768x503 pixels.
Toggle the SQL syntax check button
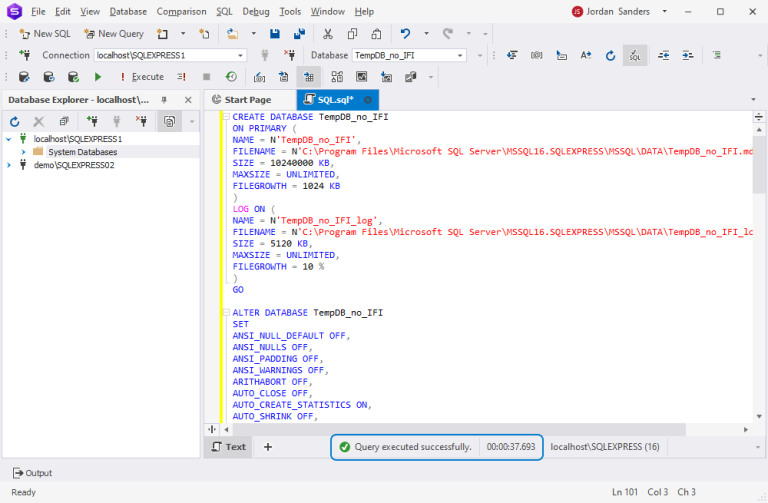pos(635,55)
